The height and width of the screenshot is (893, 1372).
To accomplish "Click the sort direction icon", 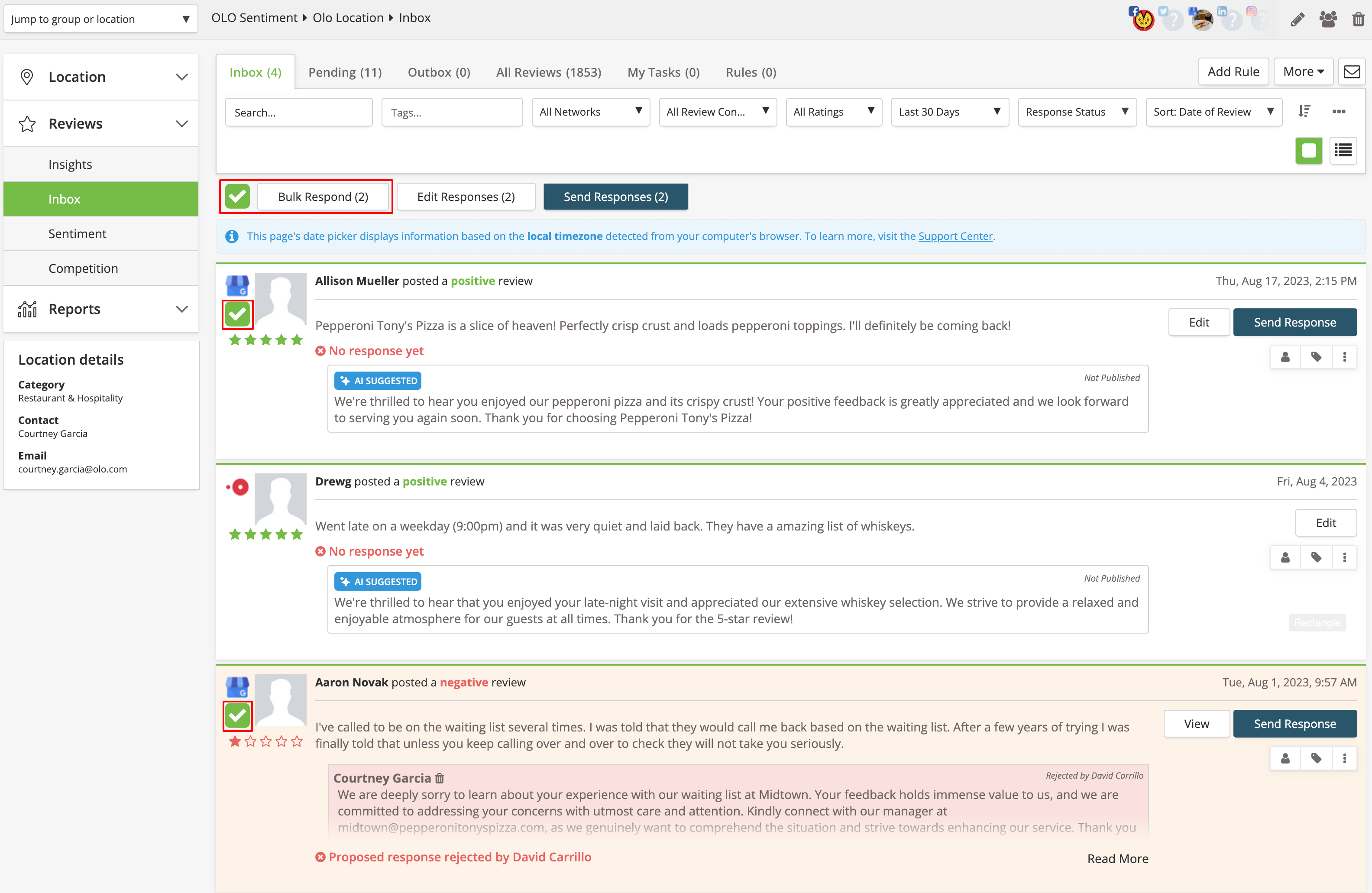I will pos(1304,111).
